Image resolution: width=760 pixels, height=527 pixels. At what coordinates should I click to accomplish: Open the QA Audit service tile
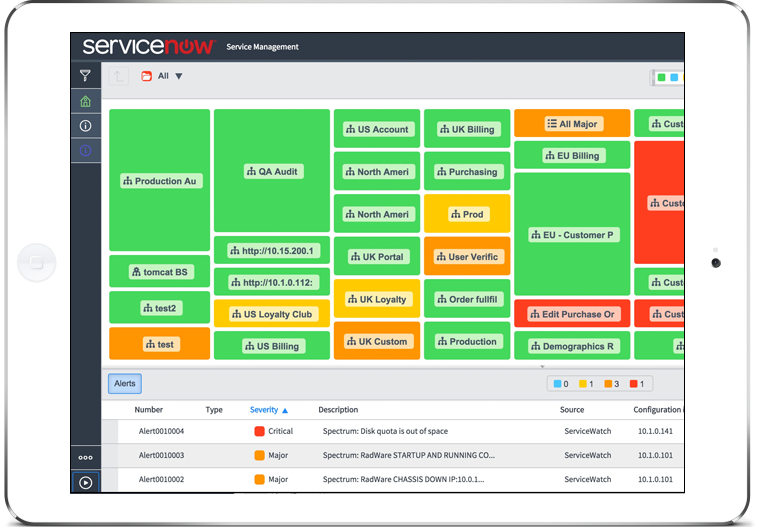point(272,171)
